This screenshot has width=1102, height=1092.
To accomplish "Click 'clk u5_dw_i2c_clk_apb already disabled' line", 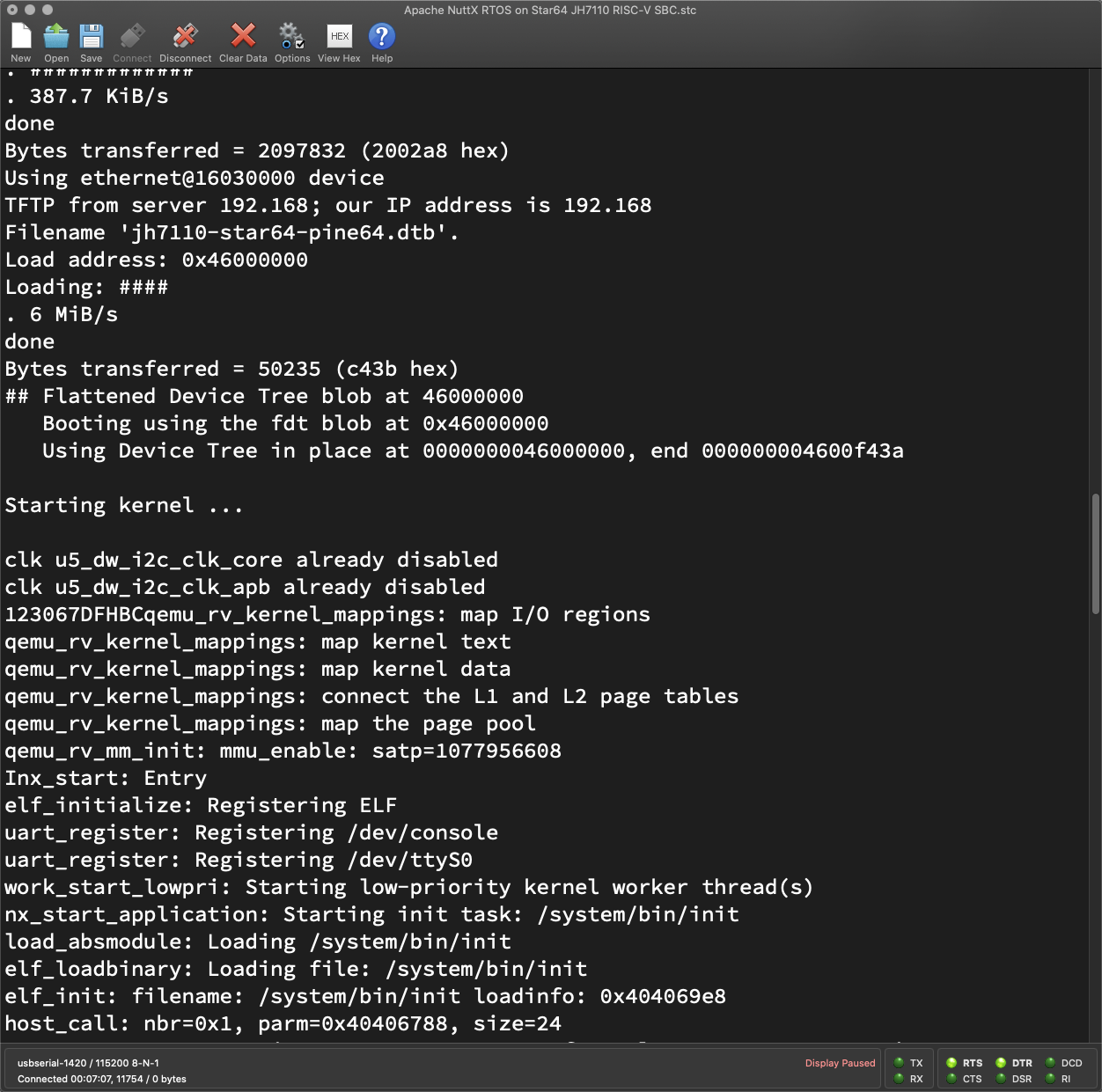I will click(x=245, y=588).
